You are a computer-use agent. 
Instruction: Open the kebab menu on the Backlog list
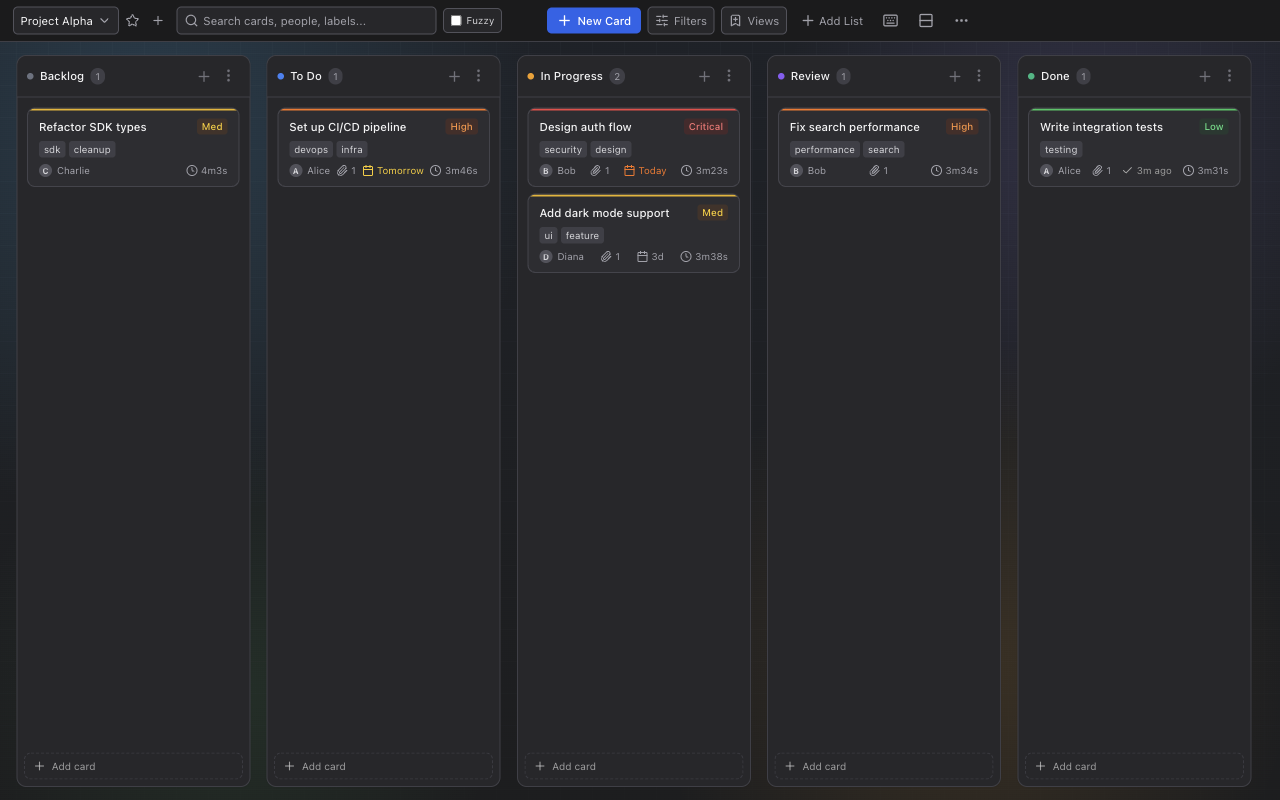coord(228,76)
